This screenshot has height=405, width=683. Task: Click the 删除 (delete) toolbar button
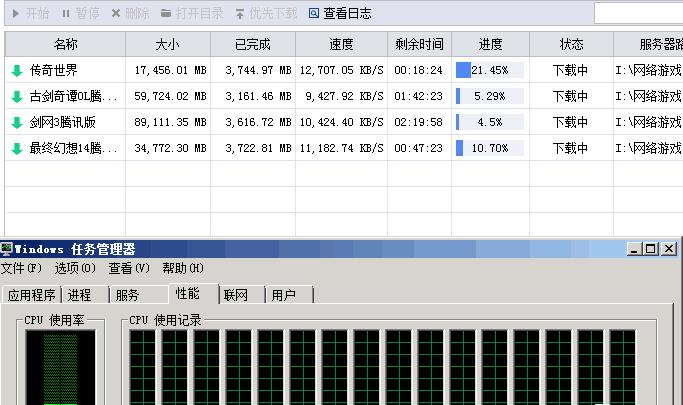(130, 14)
